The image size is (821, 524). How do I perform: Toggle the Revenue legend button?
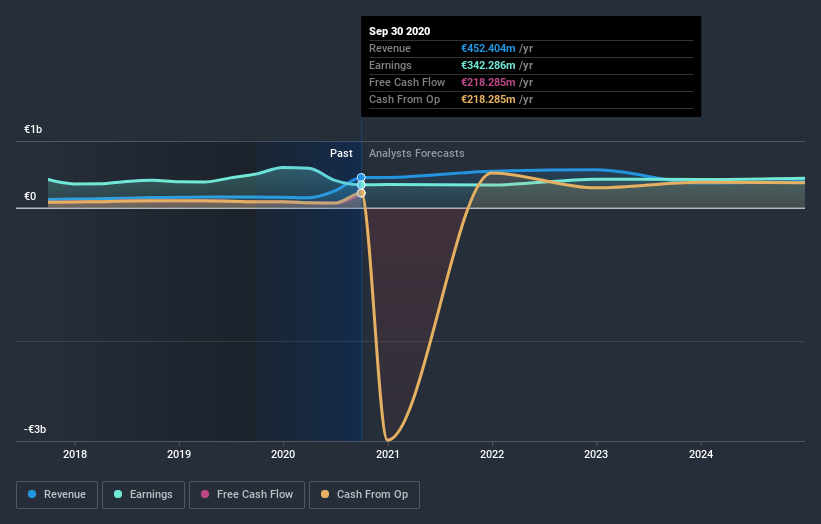click(x=57, y=495)
